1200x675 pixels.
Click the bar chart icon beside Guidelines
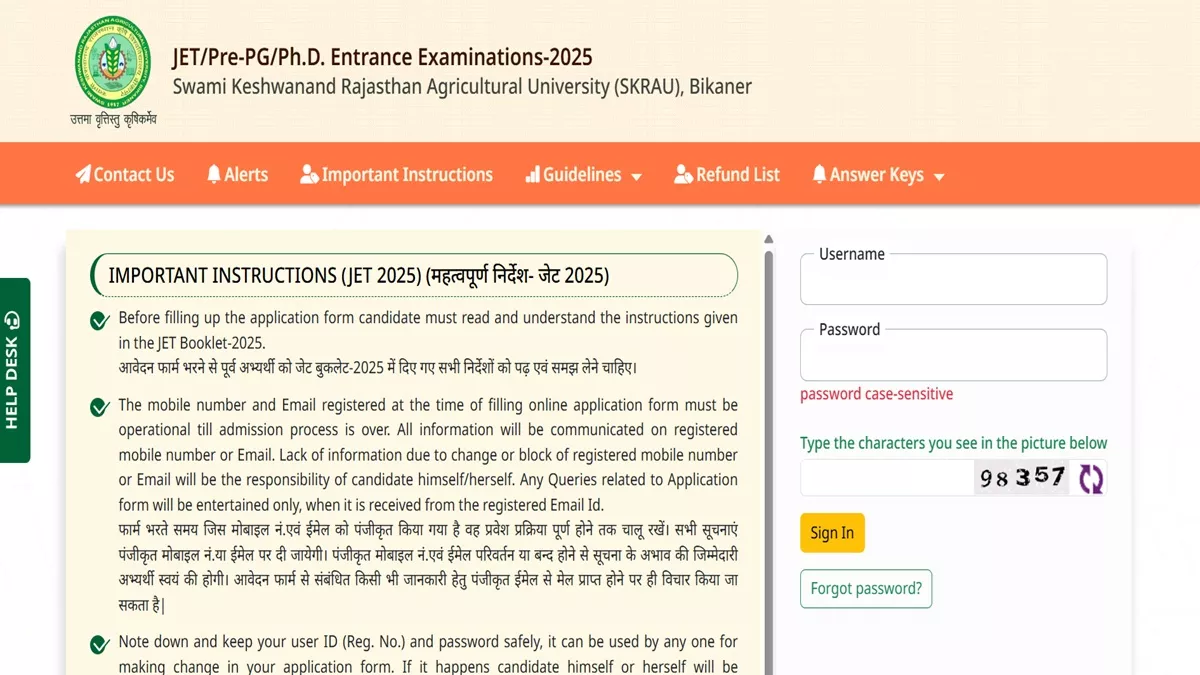533,175
